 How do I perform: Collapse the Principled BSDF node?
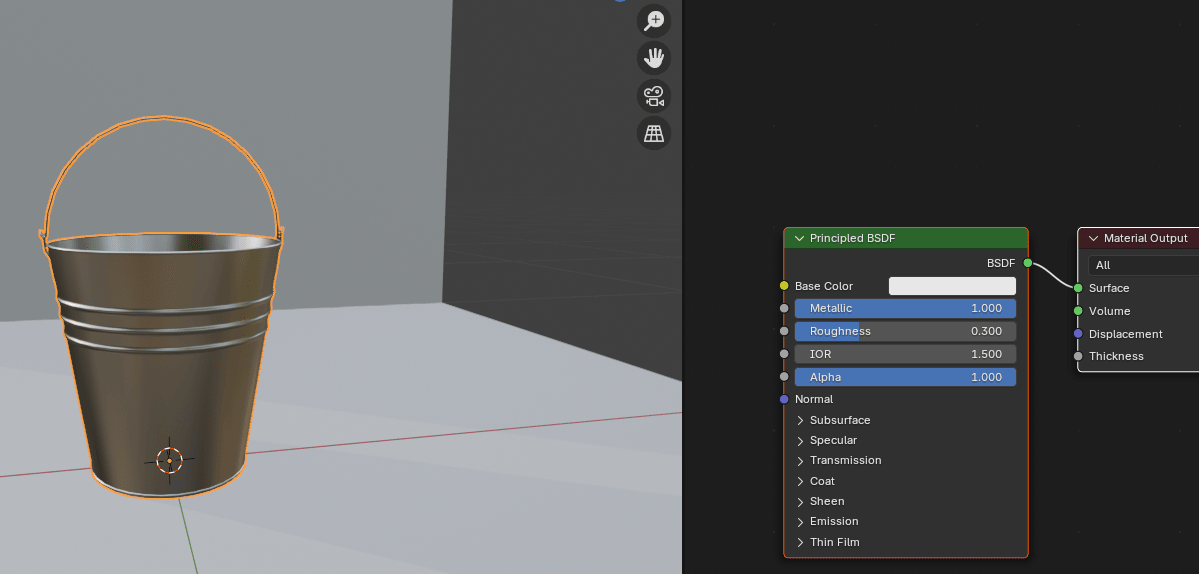point(799,239)
